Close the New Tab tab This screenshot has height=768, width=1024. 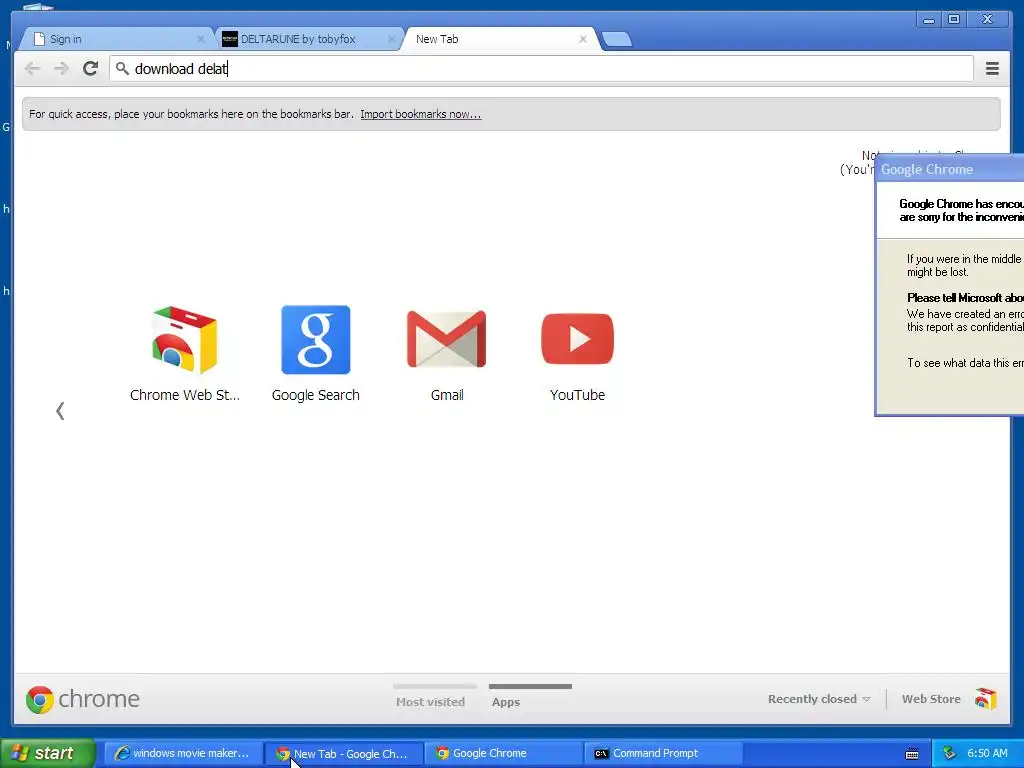click(583, 39)
